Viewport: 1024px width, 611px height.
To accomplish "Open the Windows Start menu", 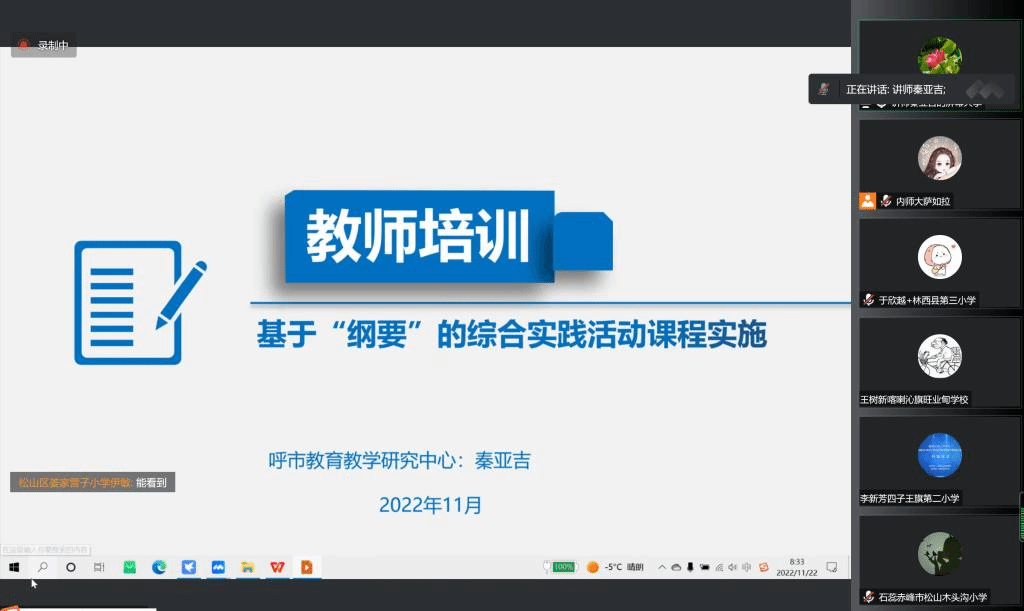I will (x=14, y=567).
